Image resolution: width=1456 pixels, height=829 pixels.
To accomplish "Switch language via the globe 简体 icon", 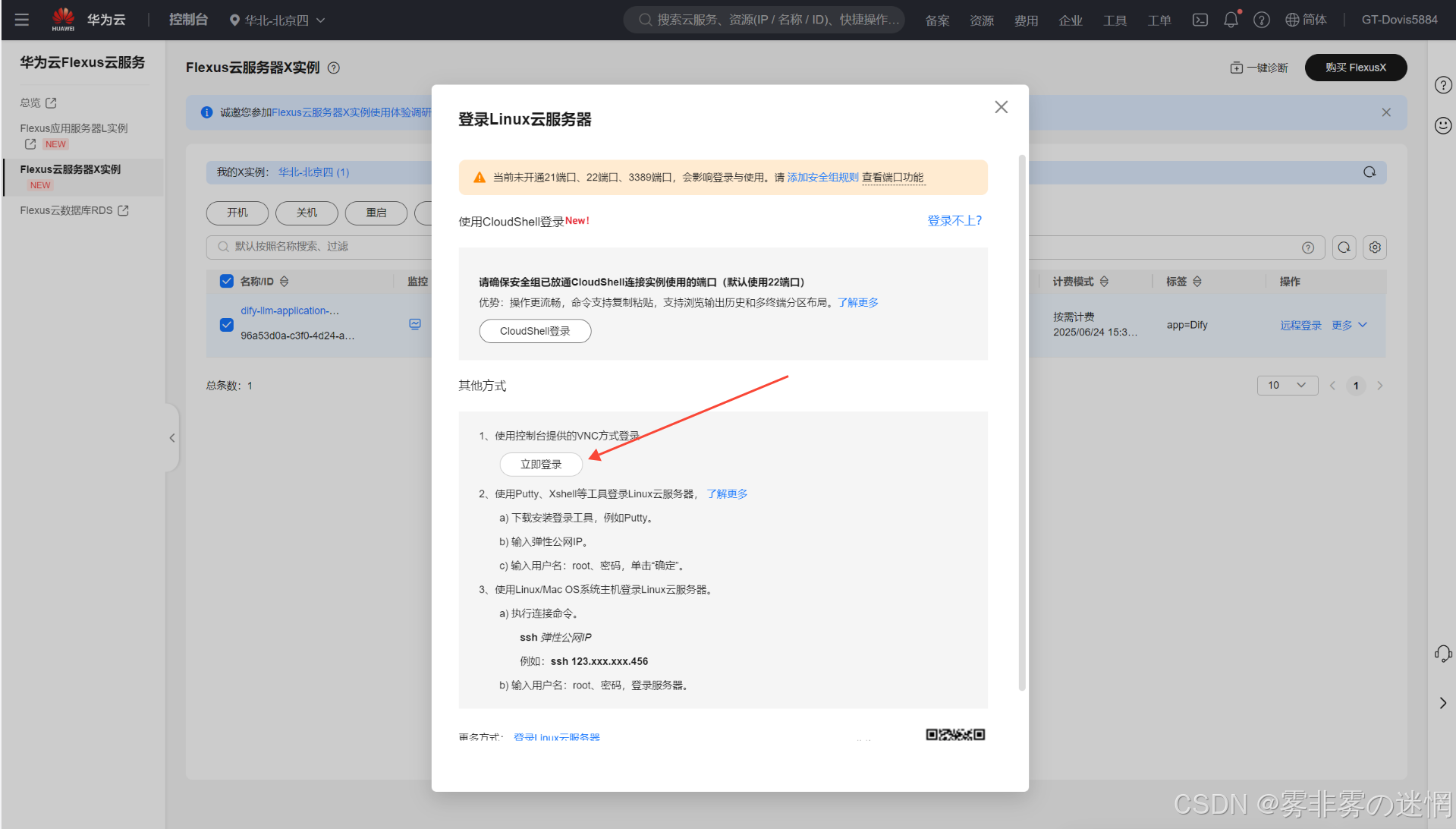I will pyautogui.click(x=1306, y=20).
